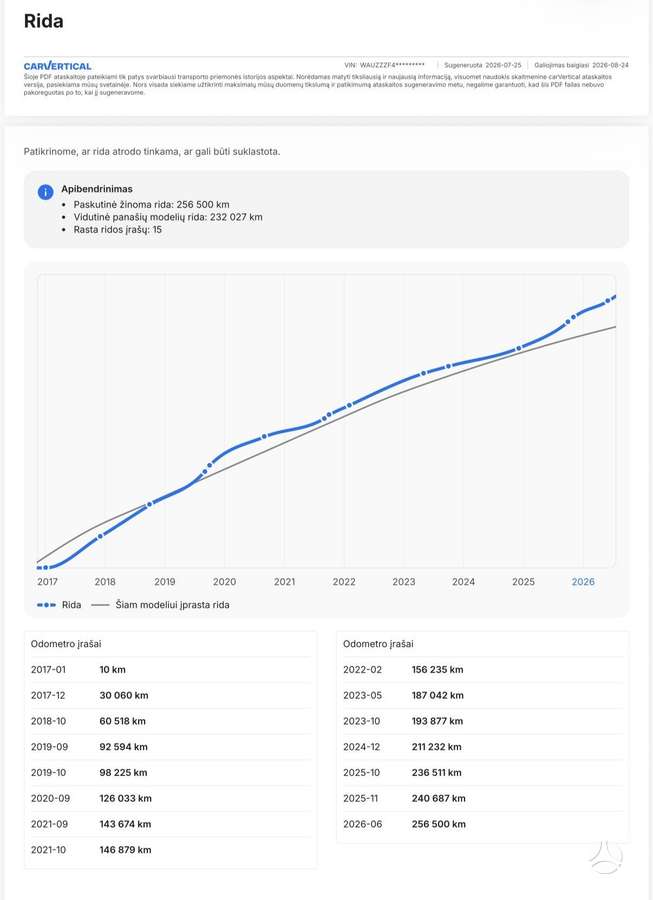Click the 2021 year label on chart axis
653x900 pixels.
click(x=284, y=581)
